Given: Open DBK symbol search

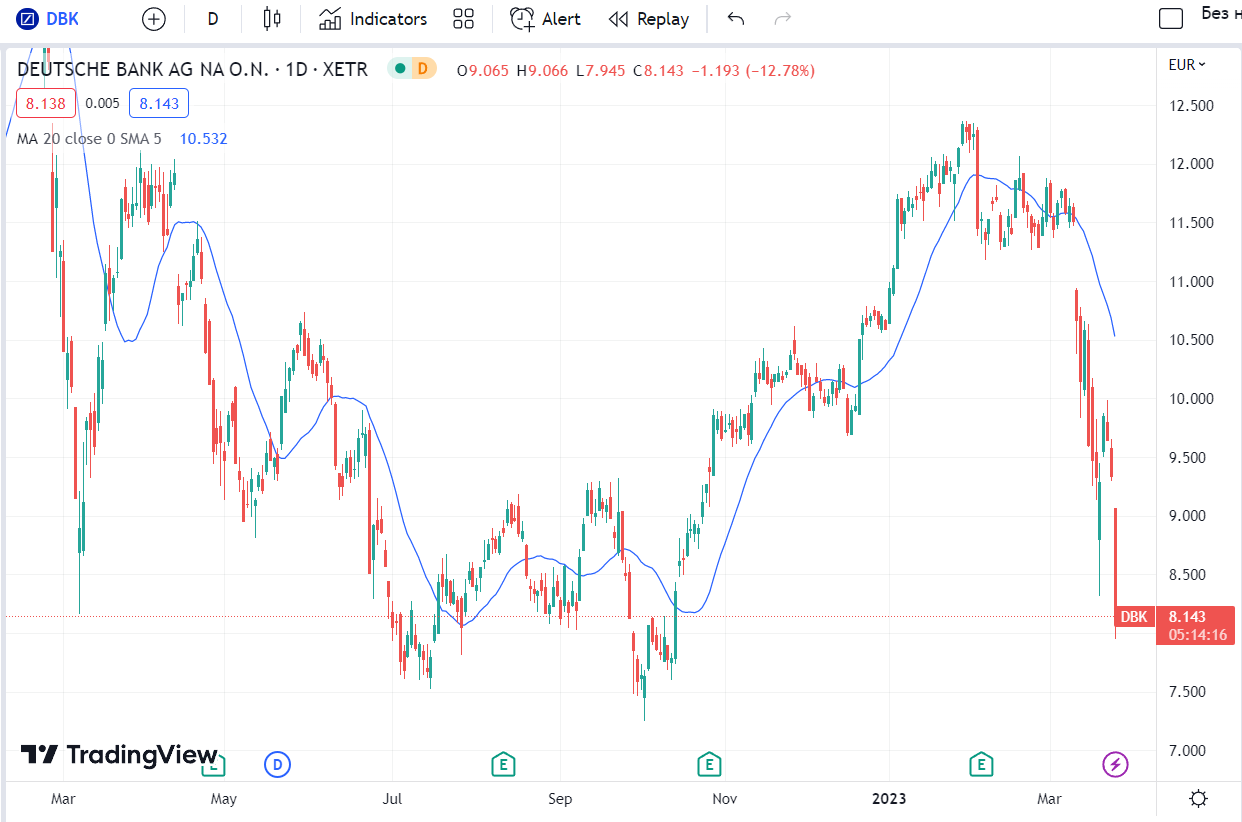Looking at the screenshot, I should click(50, 19).
